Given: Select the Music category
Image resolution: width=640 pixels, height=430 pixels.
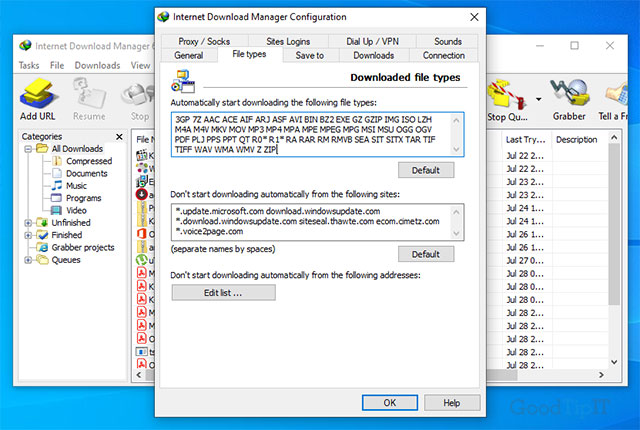Looking at the screenshot, I should click(x=76, y=186).
